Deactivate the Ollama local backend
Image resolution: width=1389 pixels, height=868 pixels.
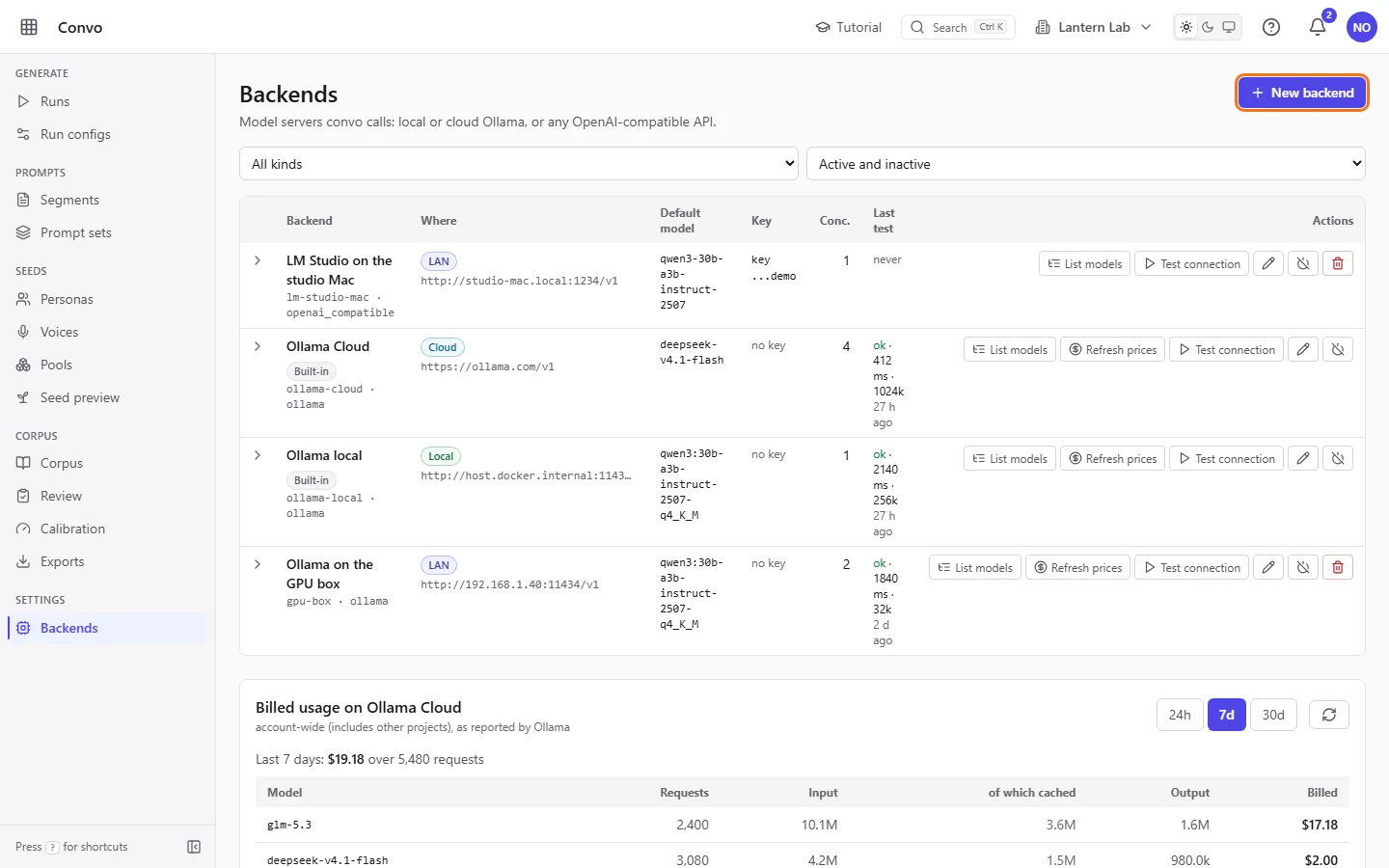coord(1338,458)
